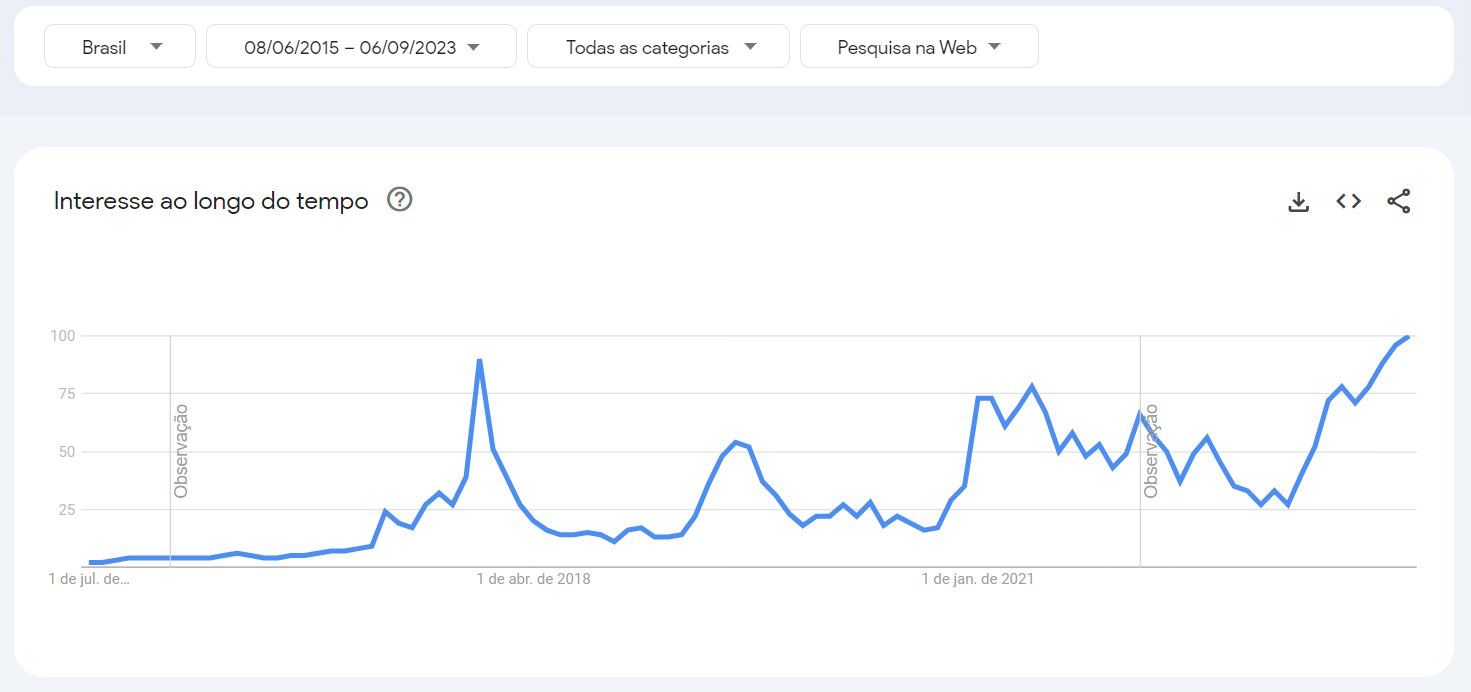Click the 50 value on the y-axis
The height and width of the screenshot is (692, 1471).
coord(66,452)
